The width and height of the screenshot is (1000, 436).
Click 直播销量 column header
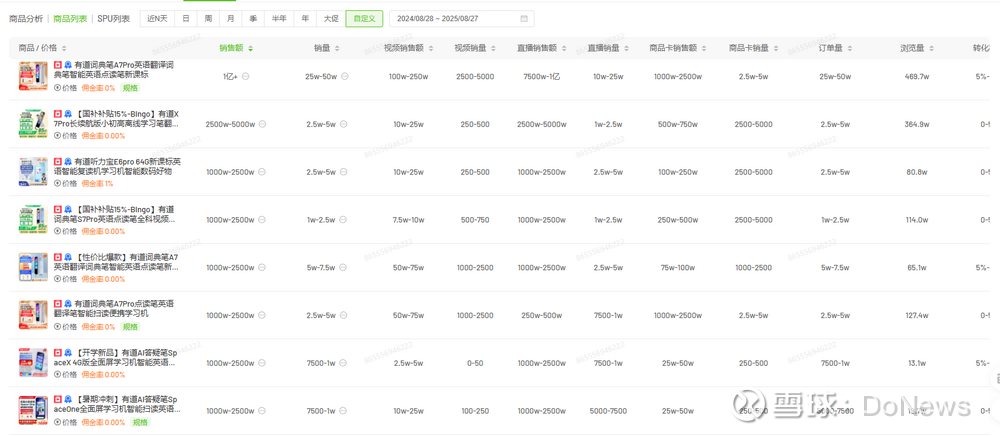(603, 48)
